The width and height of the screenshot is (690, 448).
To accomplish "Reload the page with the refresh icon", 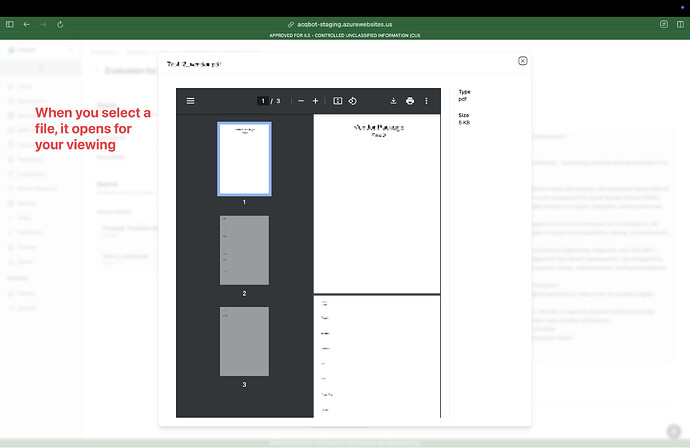I will point(60,24).
